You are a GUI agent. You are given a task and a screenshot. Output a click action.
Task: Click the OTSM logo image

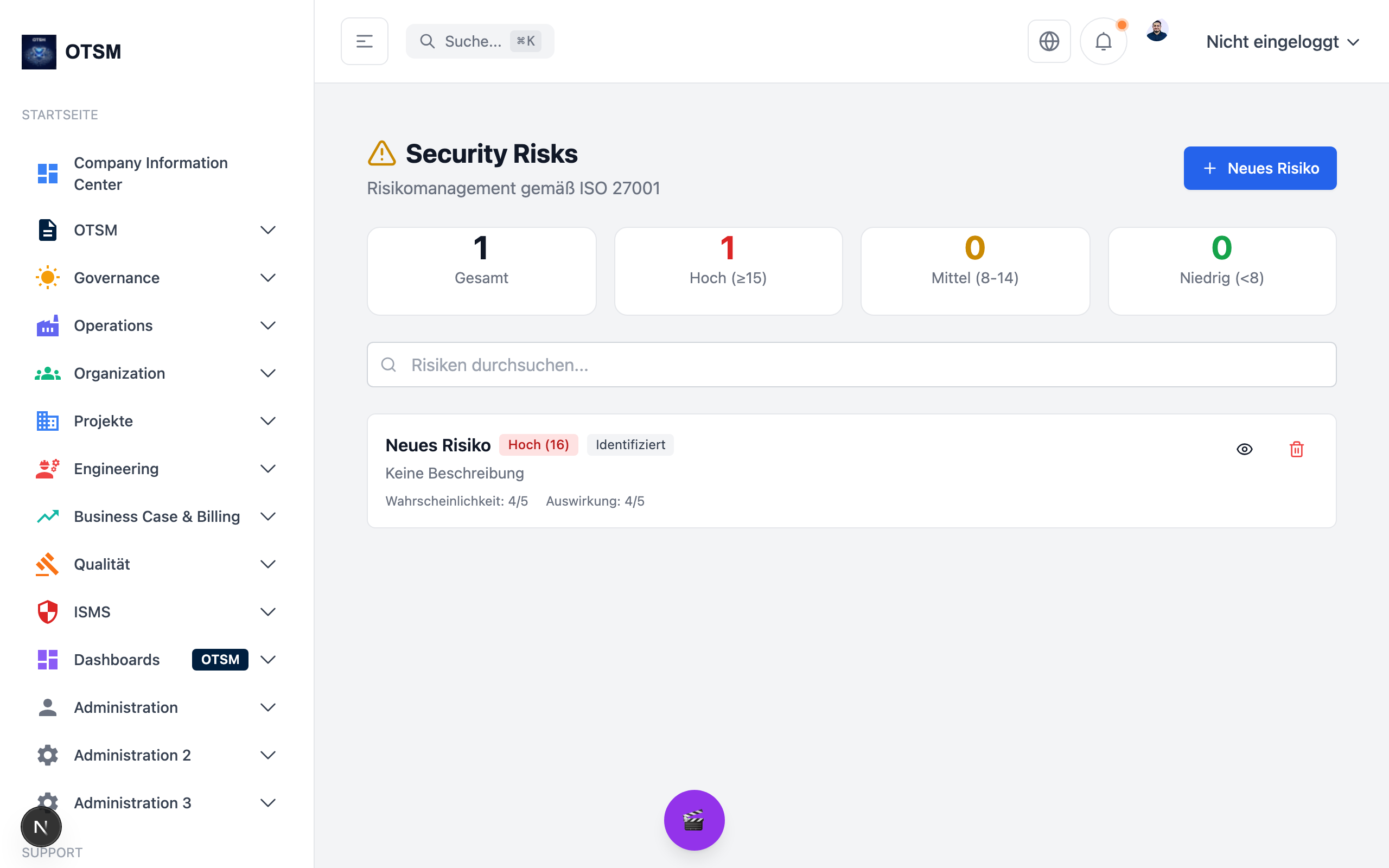(39, 52)
